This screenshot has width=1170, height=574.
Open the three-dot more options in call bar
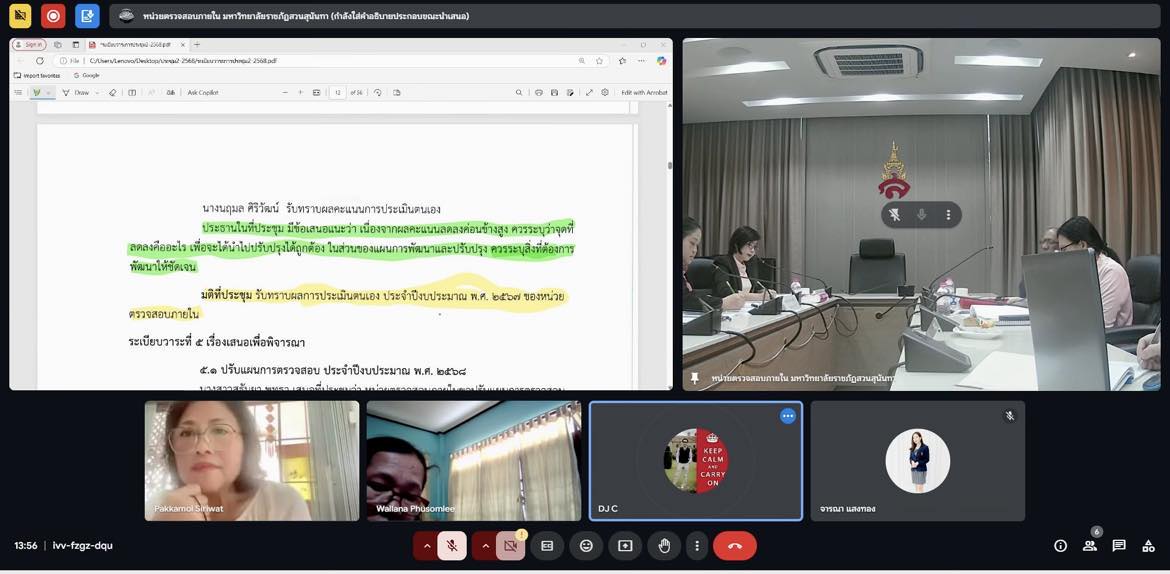(697, 546)
